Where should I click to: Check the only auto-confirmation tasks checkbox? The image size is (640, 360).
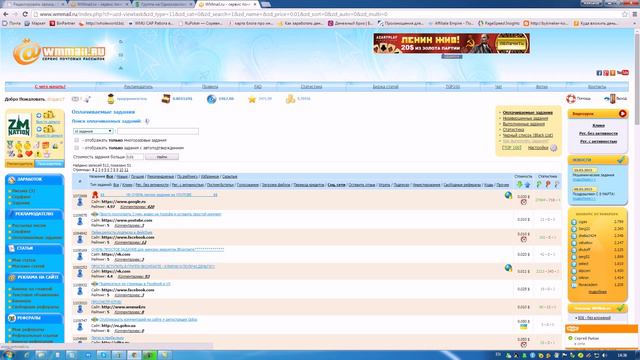pyautogui.click(x=76, y=148)
